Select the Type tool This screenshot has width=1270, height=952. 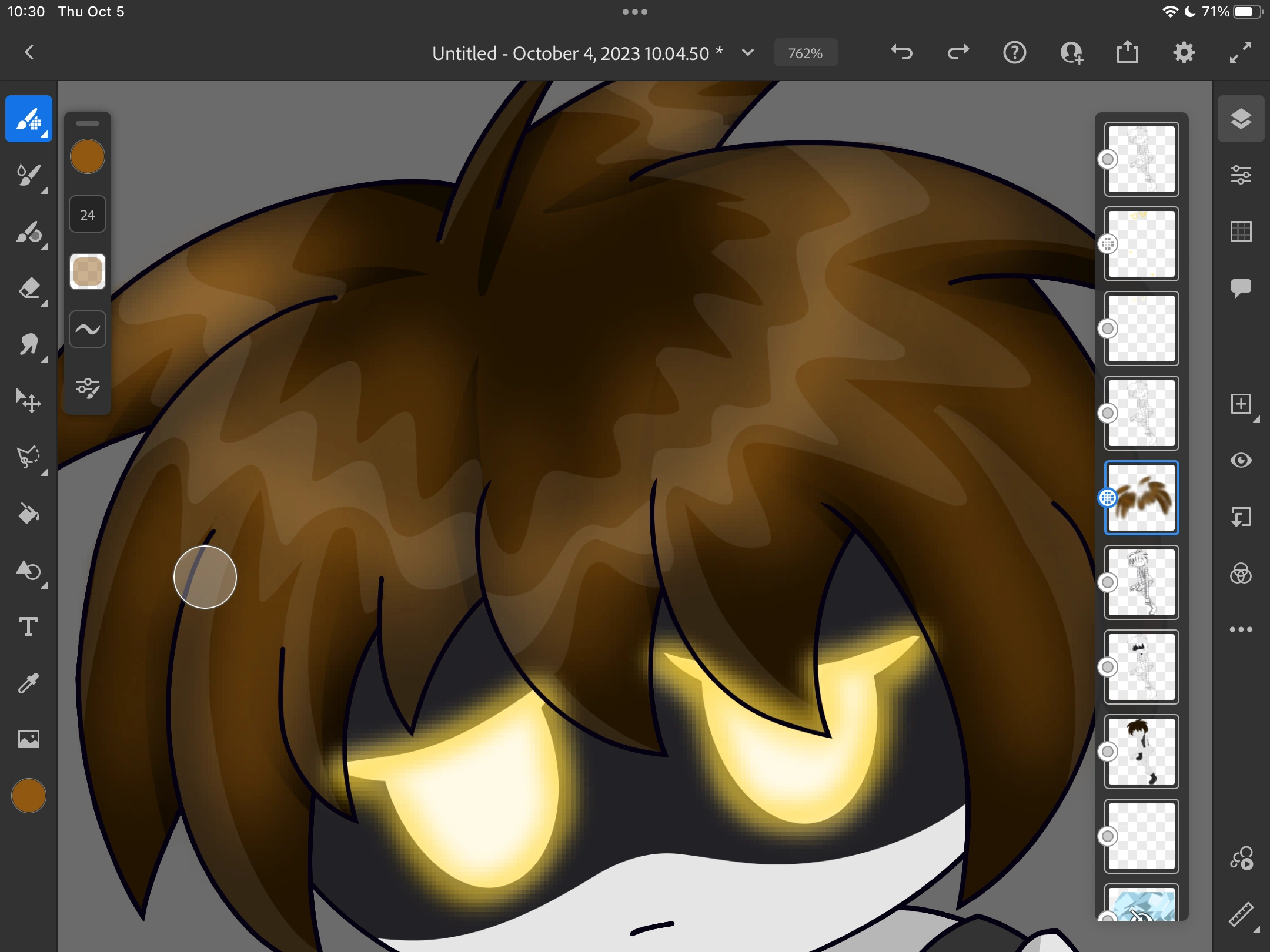[28, 626]
